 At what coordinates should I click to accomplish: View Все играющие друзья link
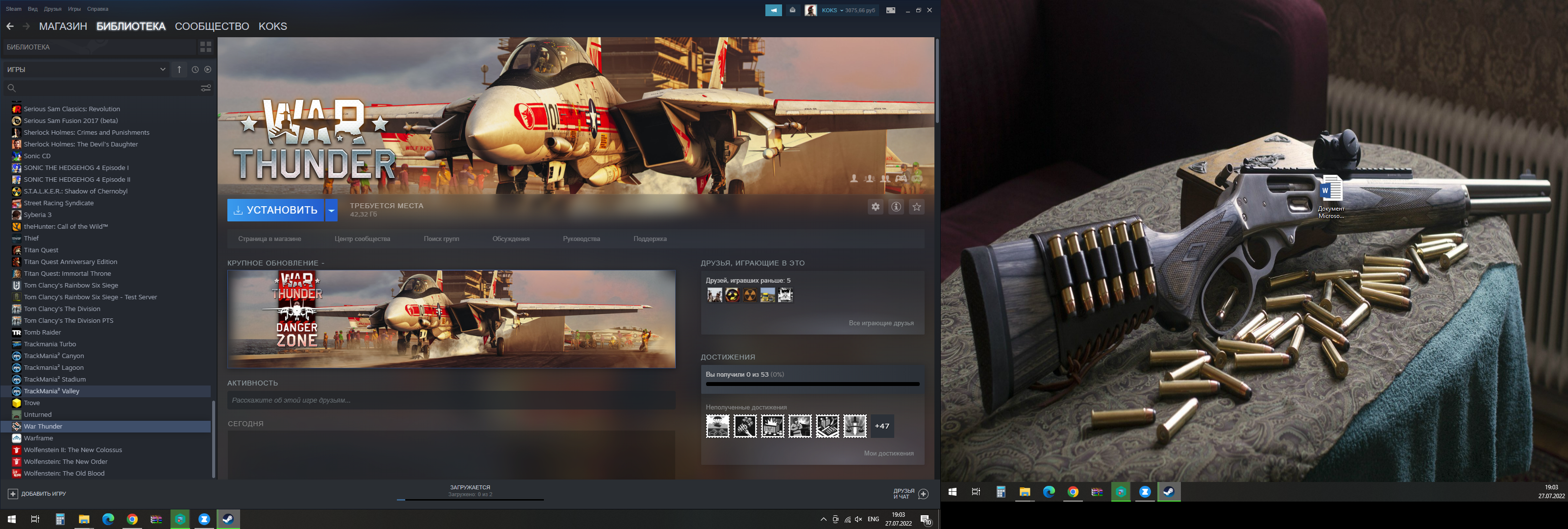point(881,323)
